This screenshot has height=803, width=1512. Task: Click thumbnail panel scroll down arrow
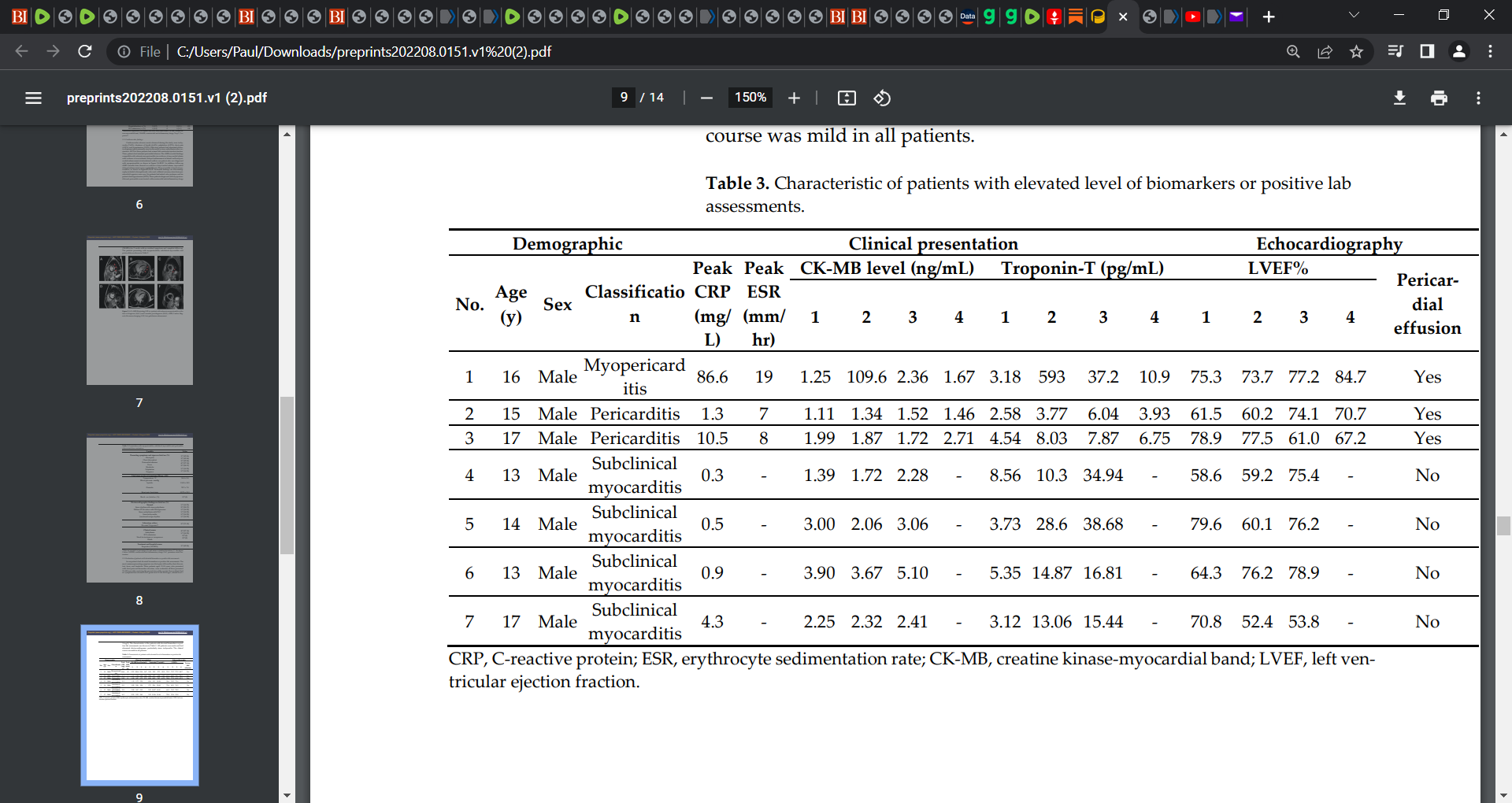[x=287, y=795]
